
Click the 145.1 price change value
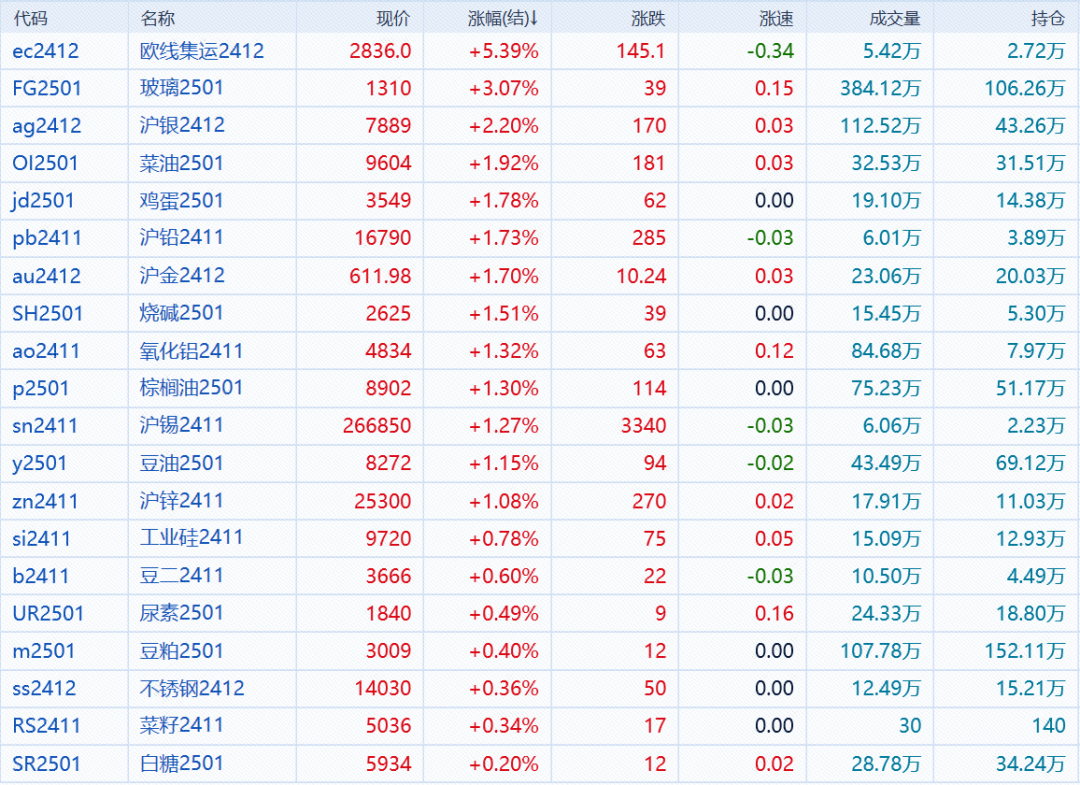click(x=641, y=51)
